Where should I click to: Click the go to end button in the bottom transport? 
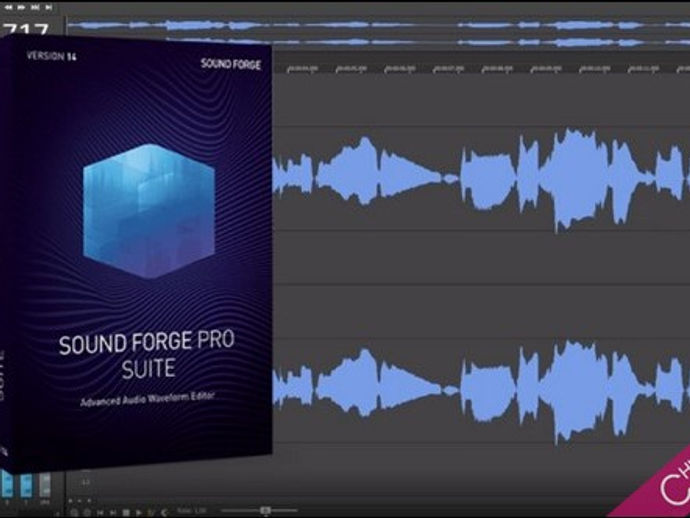click(113, 513)
